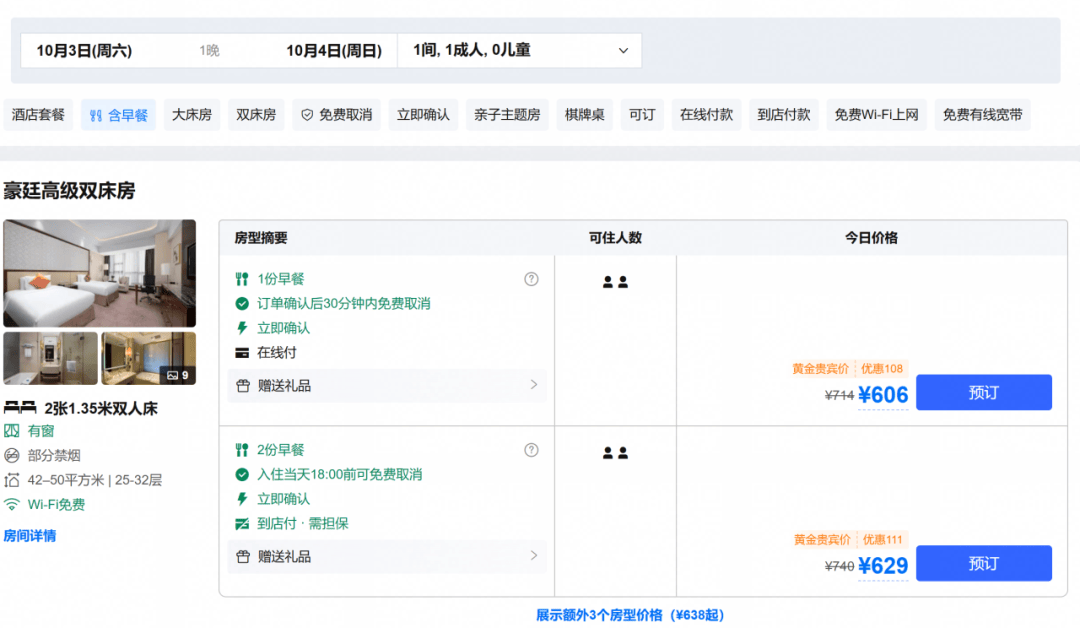Open the main bedroom photo
Screen dimensions: 1080x628
[x=99, y=273]
